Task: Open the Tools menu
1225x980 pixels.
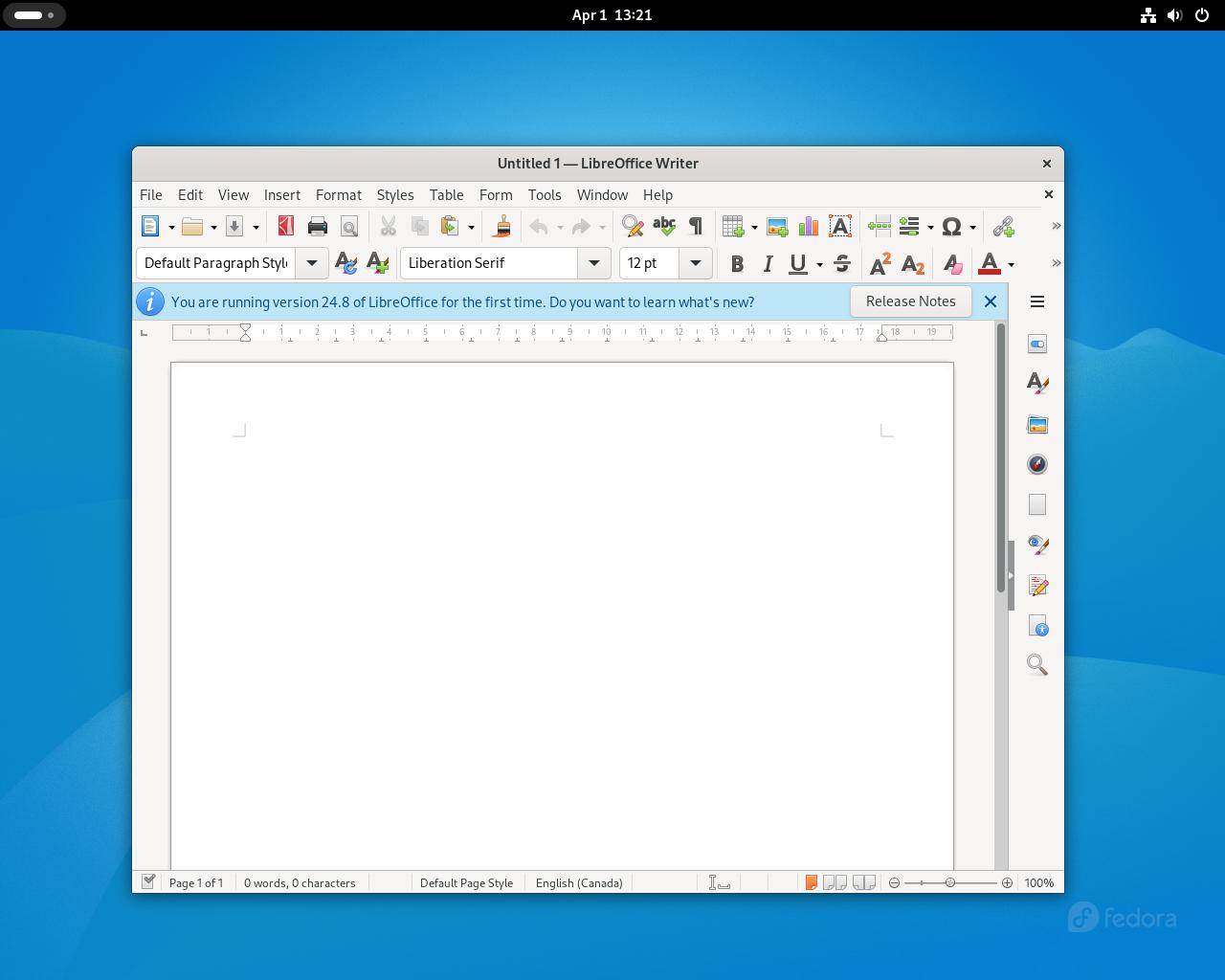Action: click(x=545, y=194)
